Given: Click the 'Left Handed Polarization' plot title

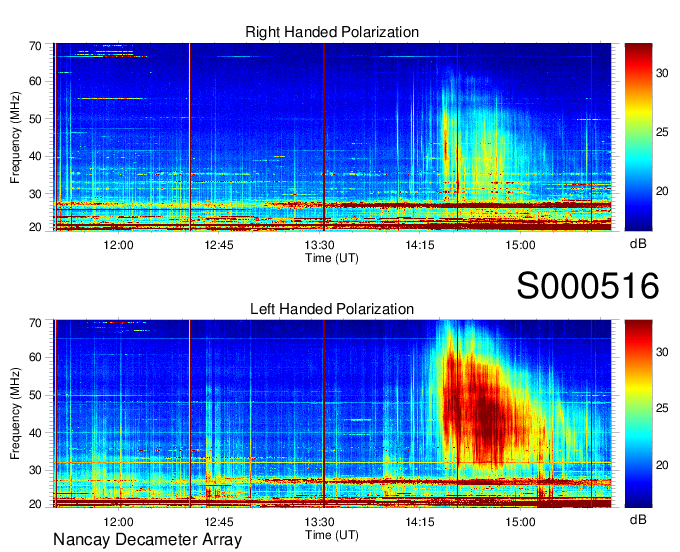Looking at the screenshot, I should 332,309.
